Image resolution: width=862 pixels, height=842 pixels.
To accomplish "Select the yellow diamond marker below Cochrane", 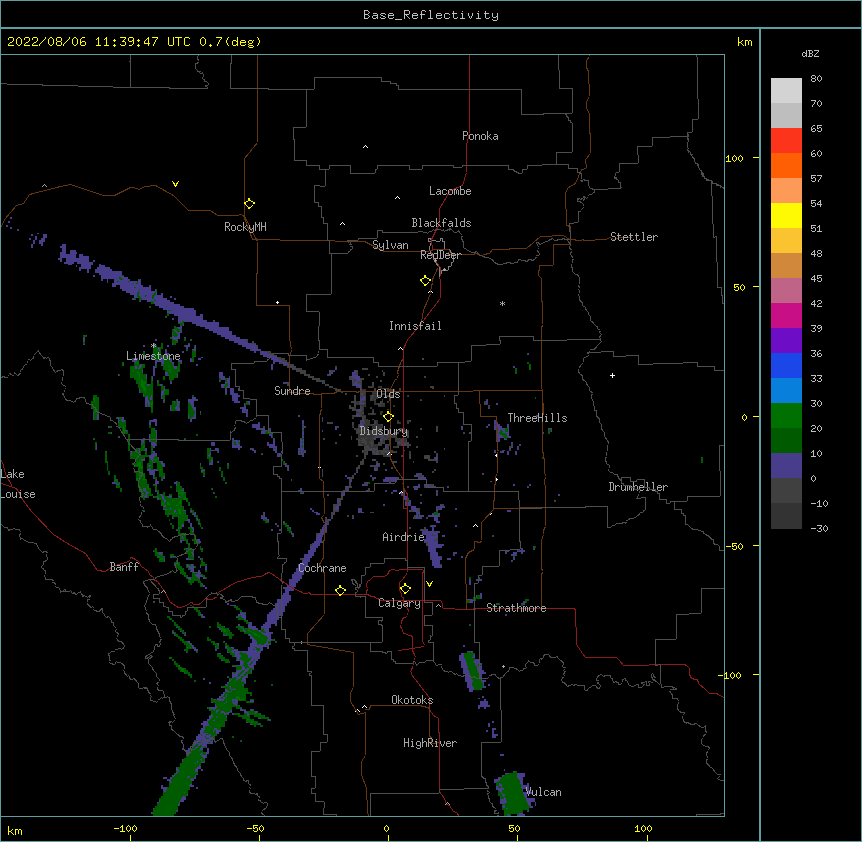I will coord(340,590).
